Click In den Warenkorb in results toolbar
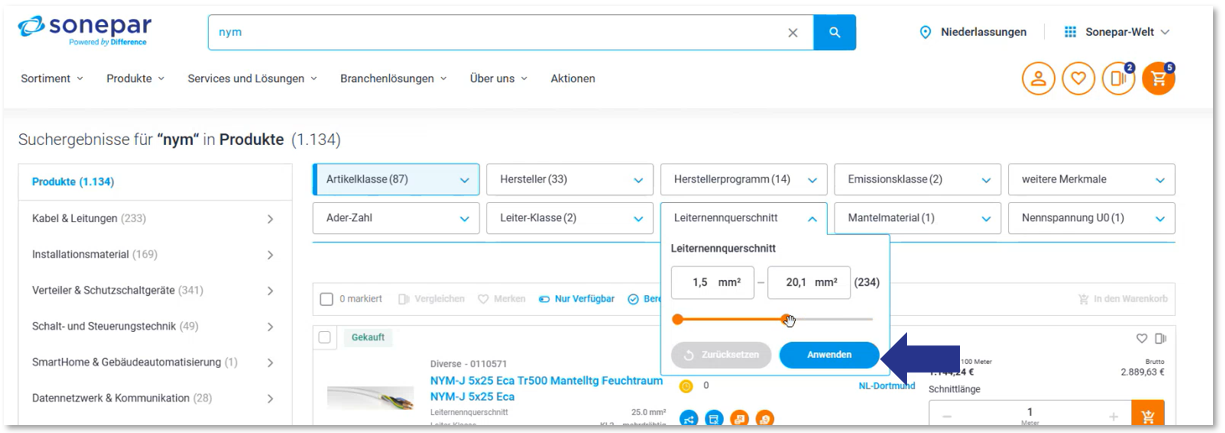 tap(1121, 299)
